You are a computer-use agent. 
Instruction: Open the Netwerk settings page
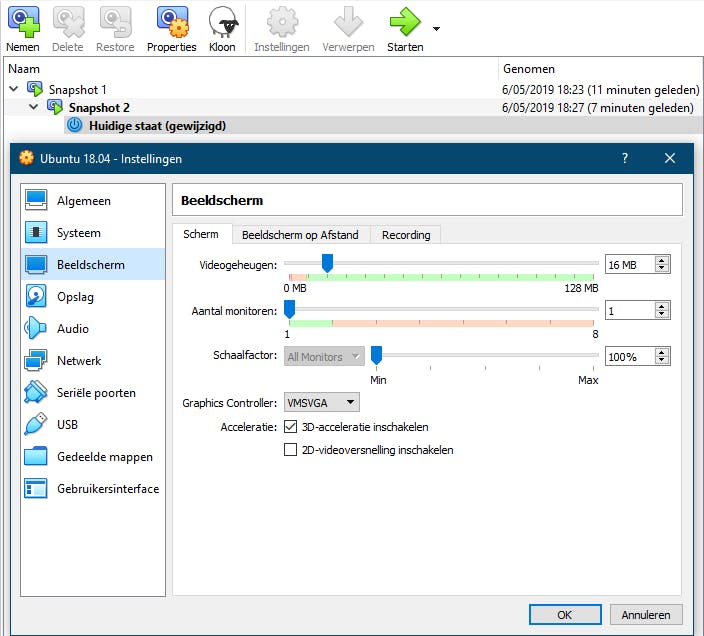(93, 360)
